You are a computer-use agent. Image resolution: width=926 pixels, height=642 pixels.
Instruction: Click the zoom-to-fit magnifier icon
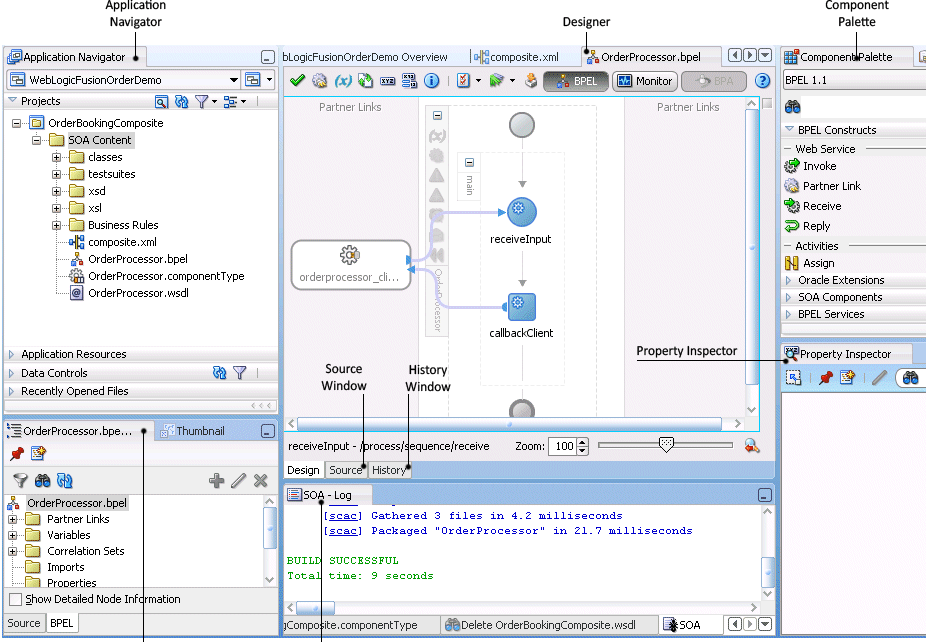[x=751, y=446]
